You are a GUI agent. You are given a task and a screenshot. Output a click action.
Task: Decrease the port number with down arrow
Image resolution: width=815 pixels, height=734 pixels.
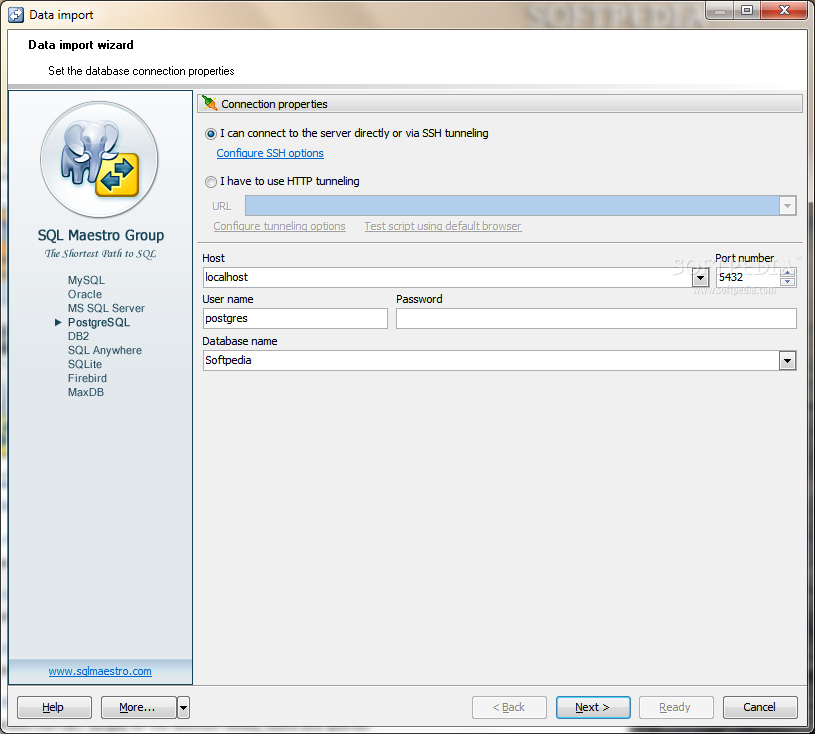[787, 282]
